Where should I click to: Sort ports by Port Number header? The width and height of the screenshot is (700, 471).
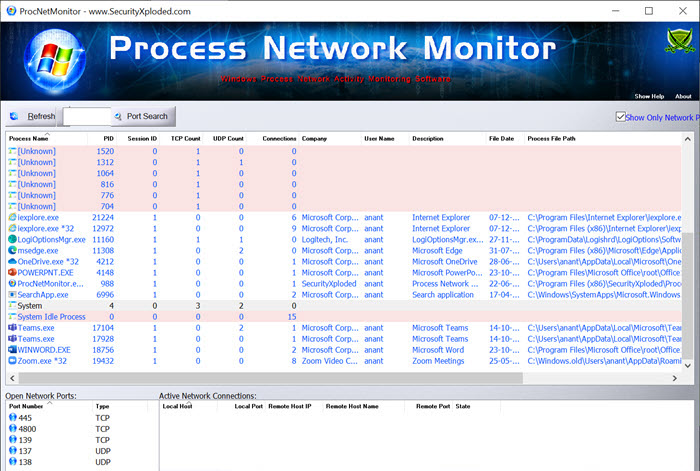point(26,406)
